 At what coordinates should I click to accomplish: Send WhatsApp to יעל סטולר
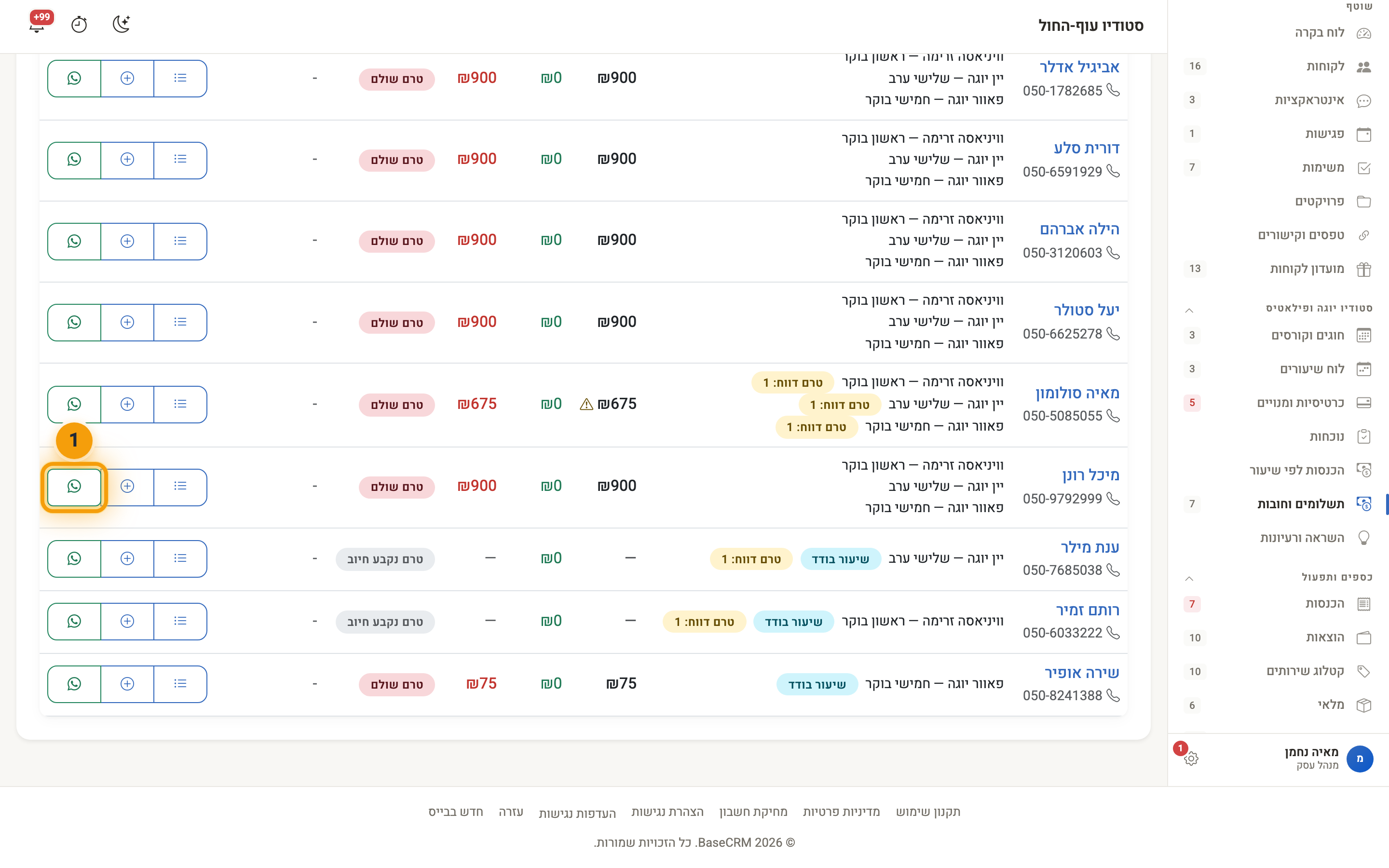74,322
